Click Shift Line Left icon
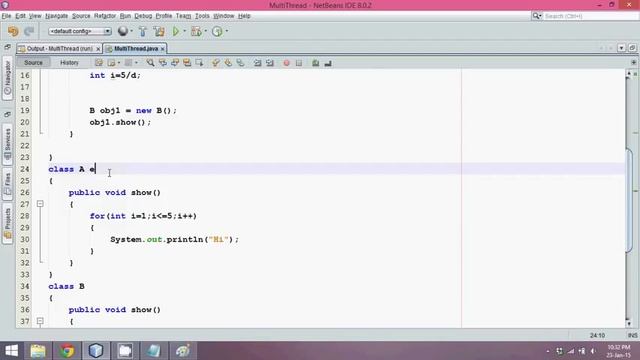Image resolution: width=640 pixels, height=360 pixels. coord(257,63)
